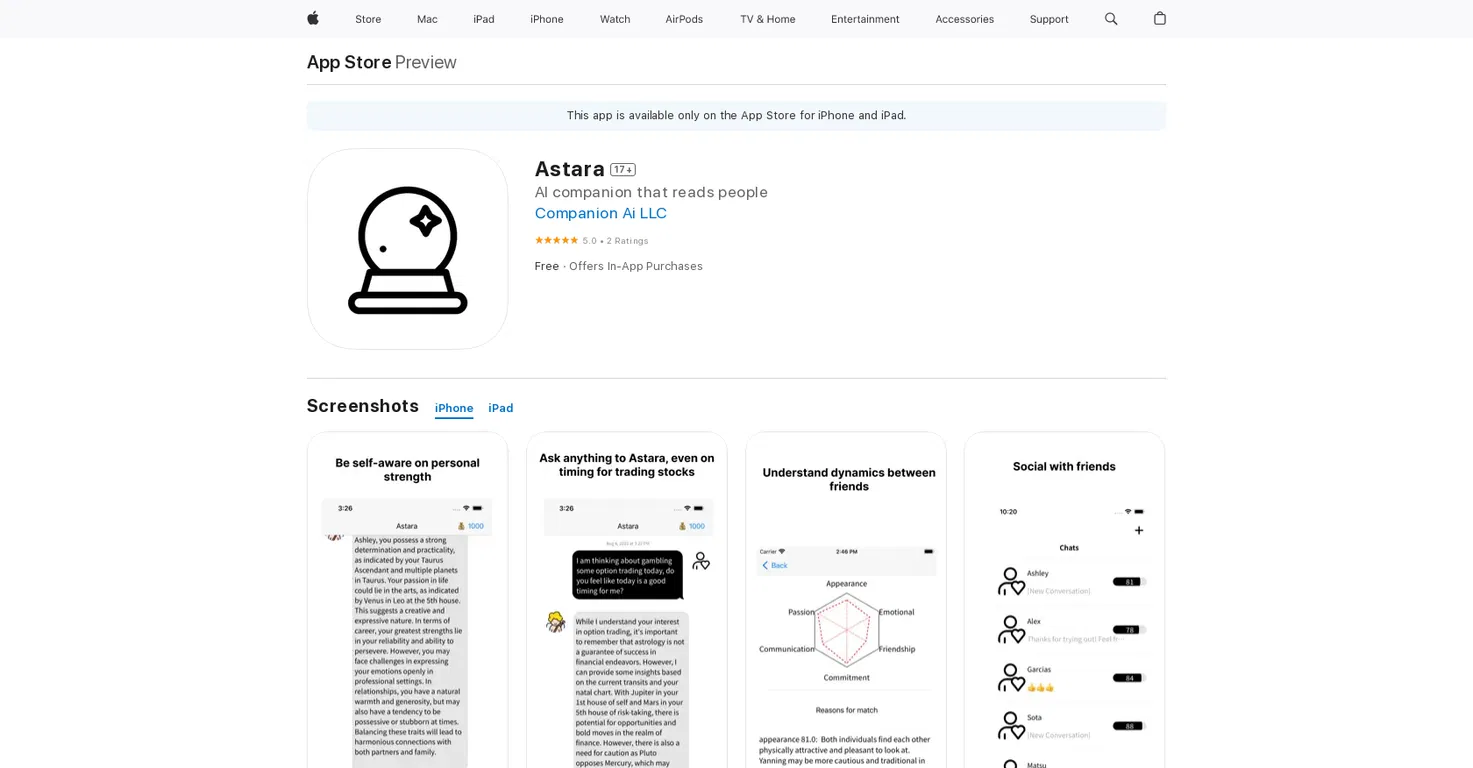Open the iPhone navigation menu
The width and height of the screenshot is (1473, 768).
[547, 19]
